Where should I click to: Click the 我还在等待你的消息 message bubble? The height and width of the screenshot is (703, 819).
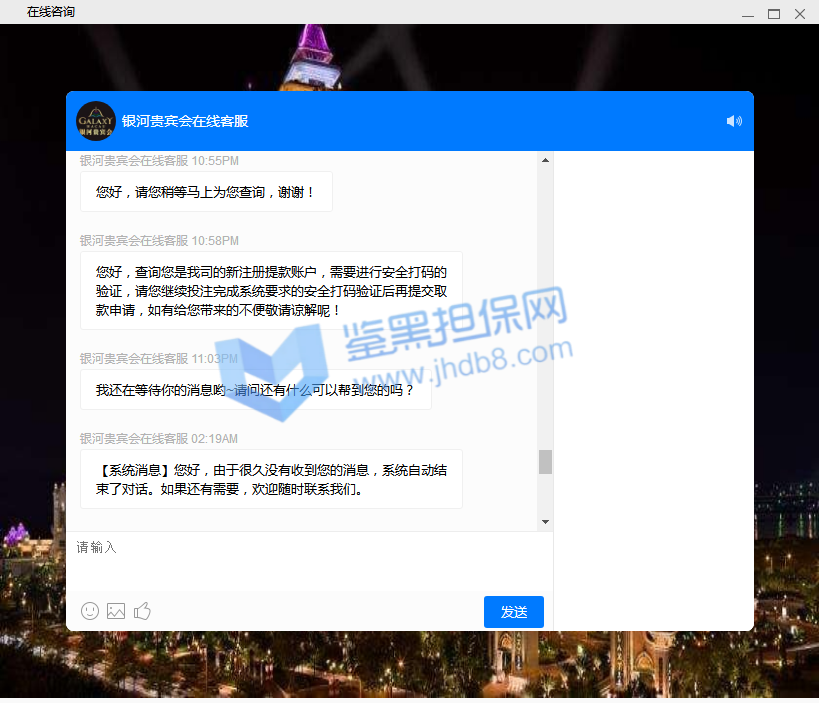click(x=255, y=390)
